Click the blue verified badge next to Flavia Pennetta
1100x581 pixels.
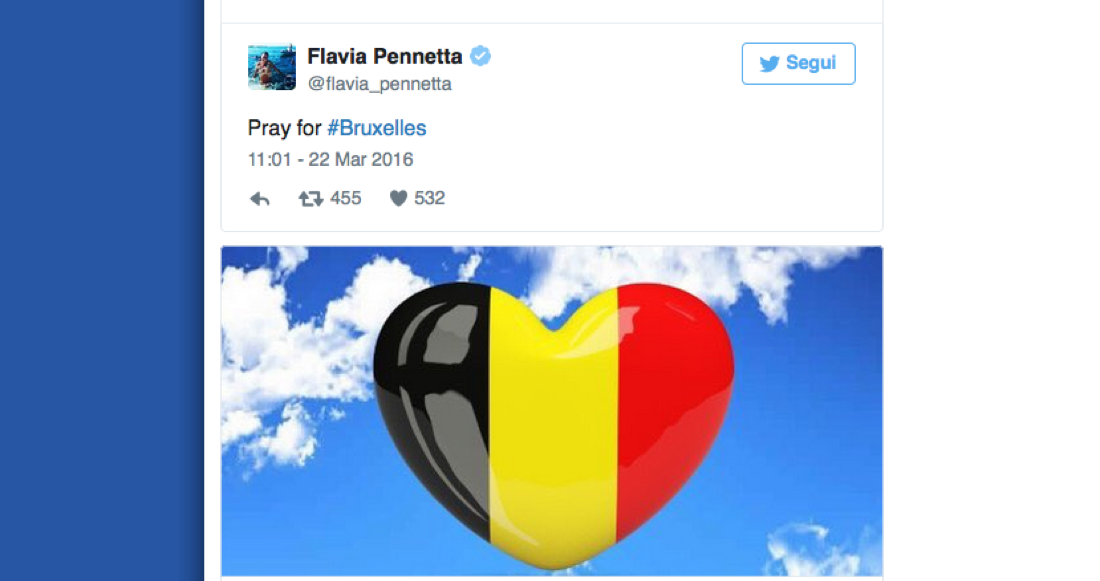480,57
